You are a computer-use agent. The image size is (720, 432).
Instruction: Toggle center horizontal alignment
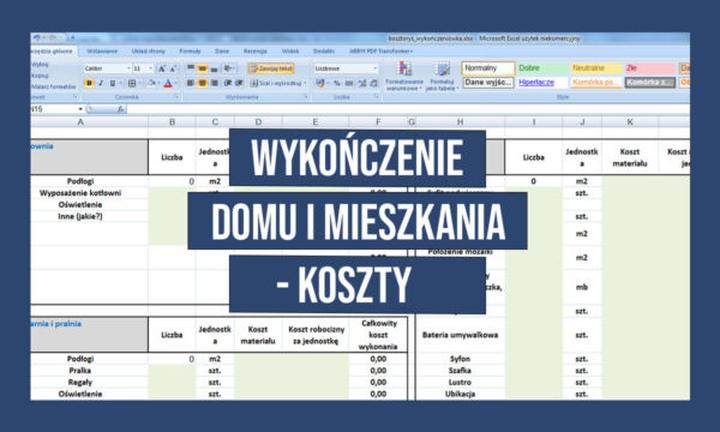click(x=203, y=83)
